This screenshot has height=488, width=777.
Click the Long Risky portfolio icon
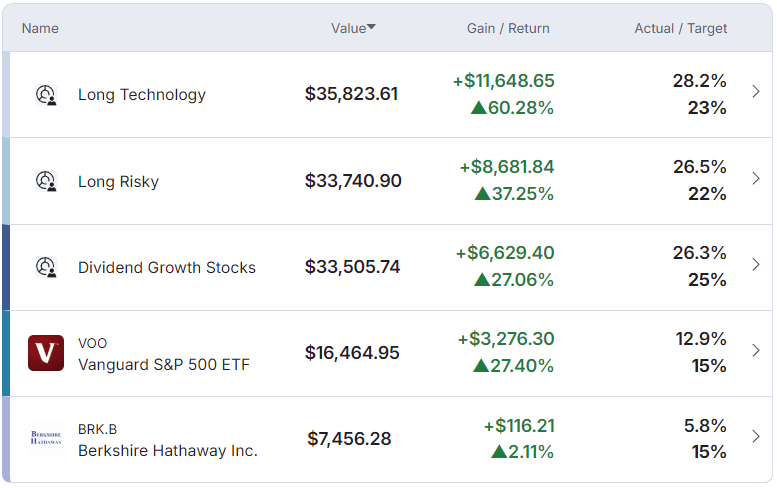(x=45, y=181)
